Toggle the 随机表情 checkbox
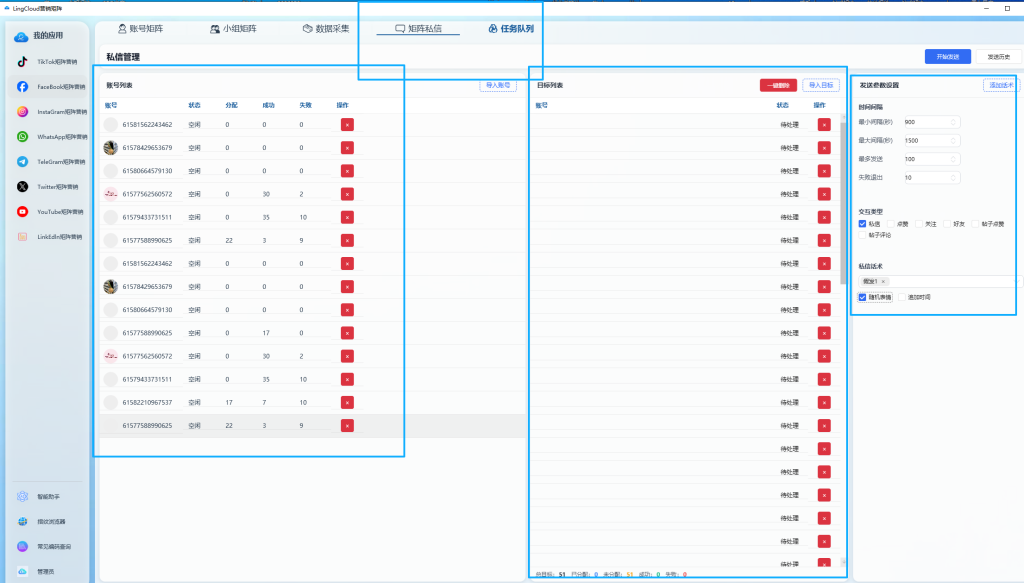The width and height of the screenshot is (1024, 583). [862, 297]
